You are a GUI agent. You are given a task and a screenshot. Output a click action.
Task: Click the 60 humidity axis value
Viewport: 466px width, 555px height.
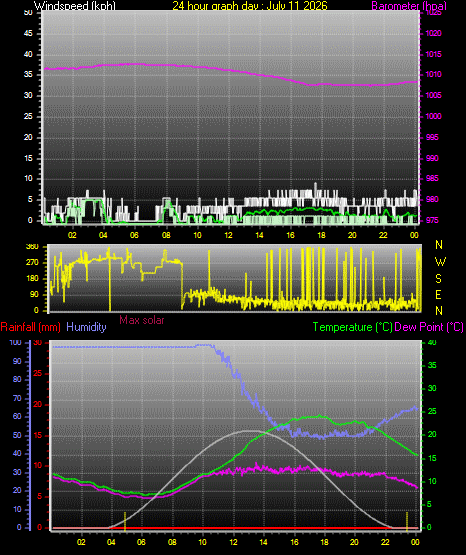coord(17,416)
